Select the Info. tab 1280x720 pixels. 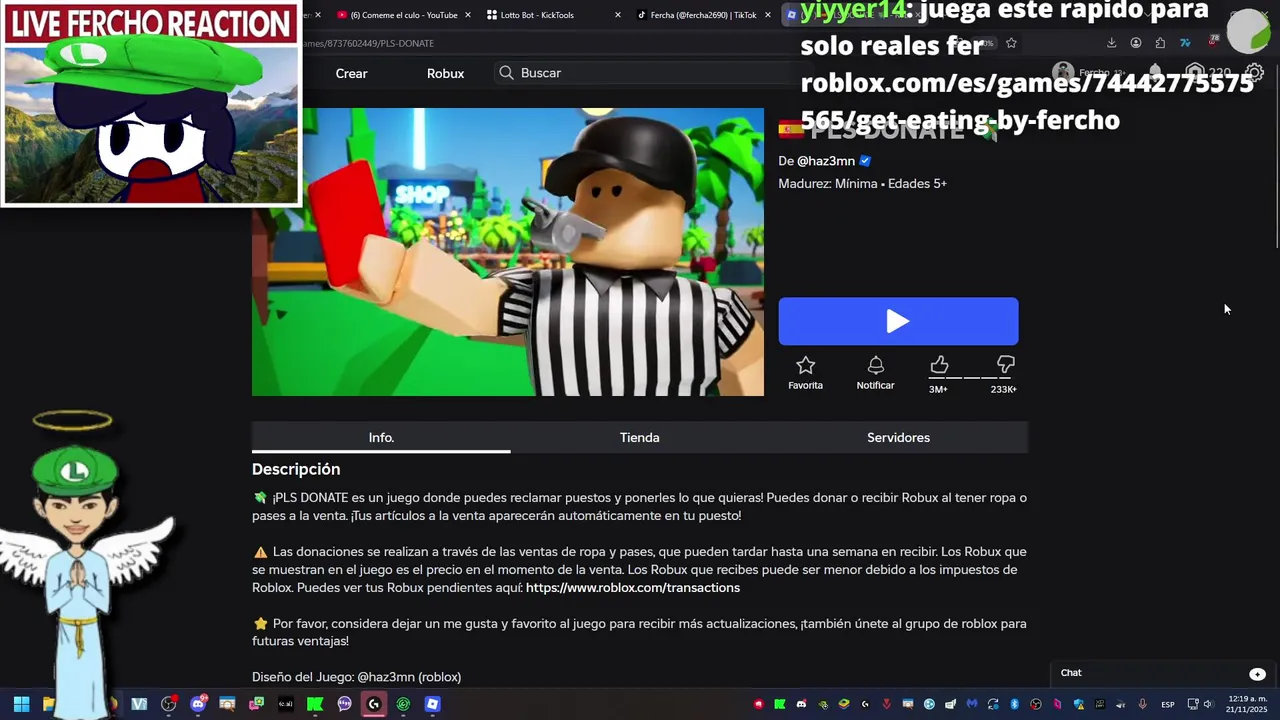click(381, 437)
